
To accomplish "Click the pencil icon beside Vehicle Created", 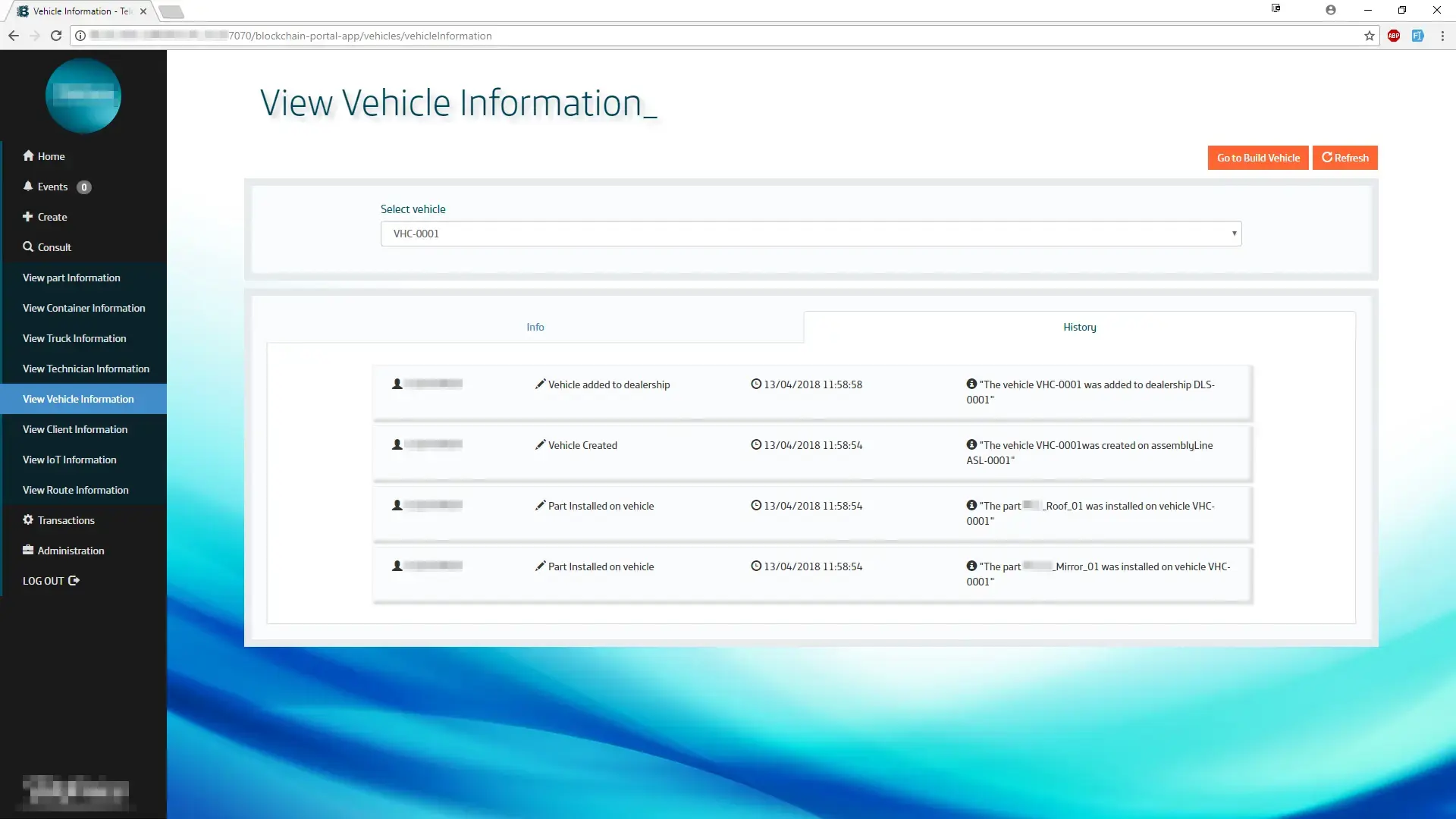I will pyautogui.click(x=540, y=444).
